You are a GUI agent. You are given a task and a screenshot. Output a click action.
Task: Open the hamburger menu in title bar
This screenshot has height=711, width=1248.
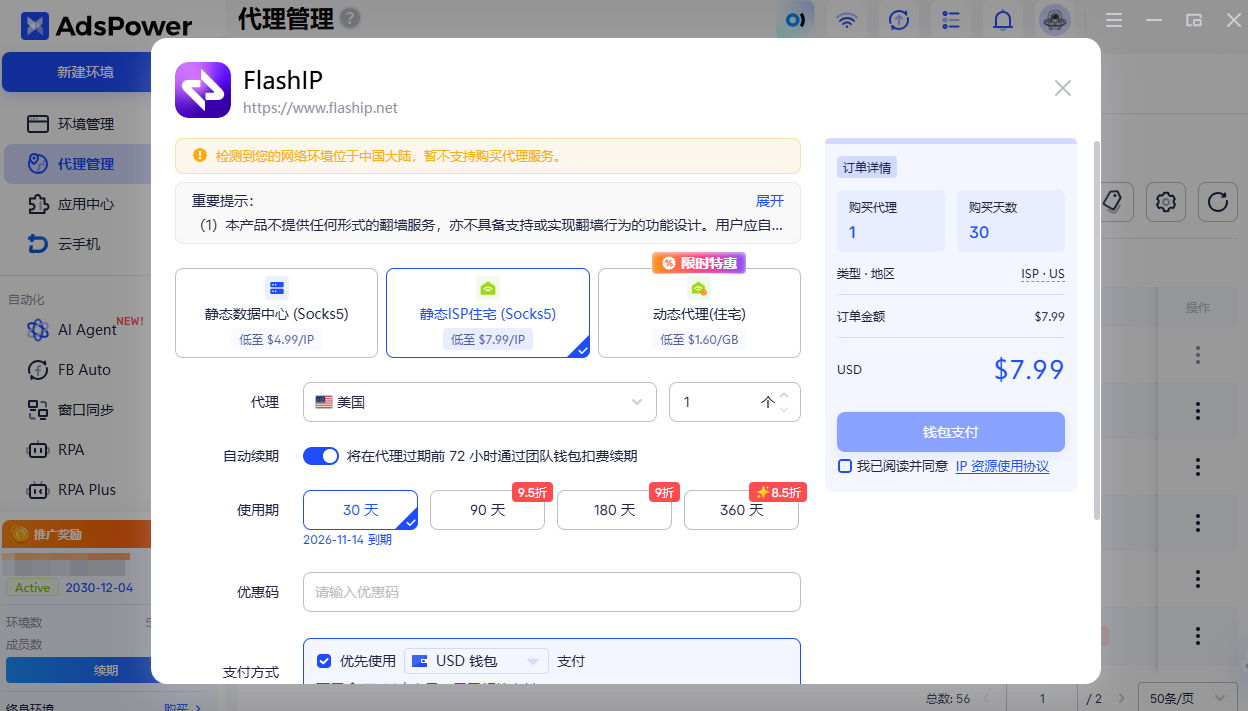(x=1114, y=20)
